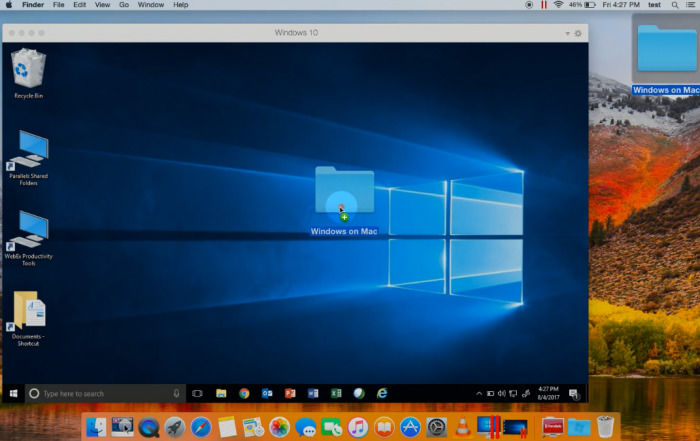Open blue Windows folder in Dock
The height and width of the screenshot is (441, 700).
(x=579, y=428)
